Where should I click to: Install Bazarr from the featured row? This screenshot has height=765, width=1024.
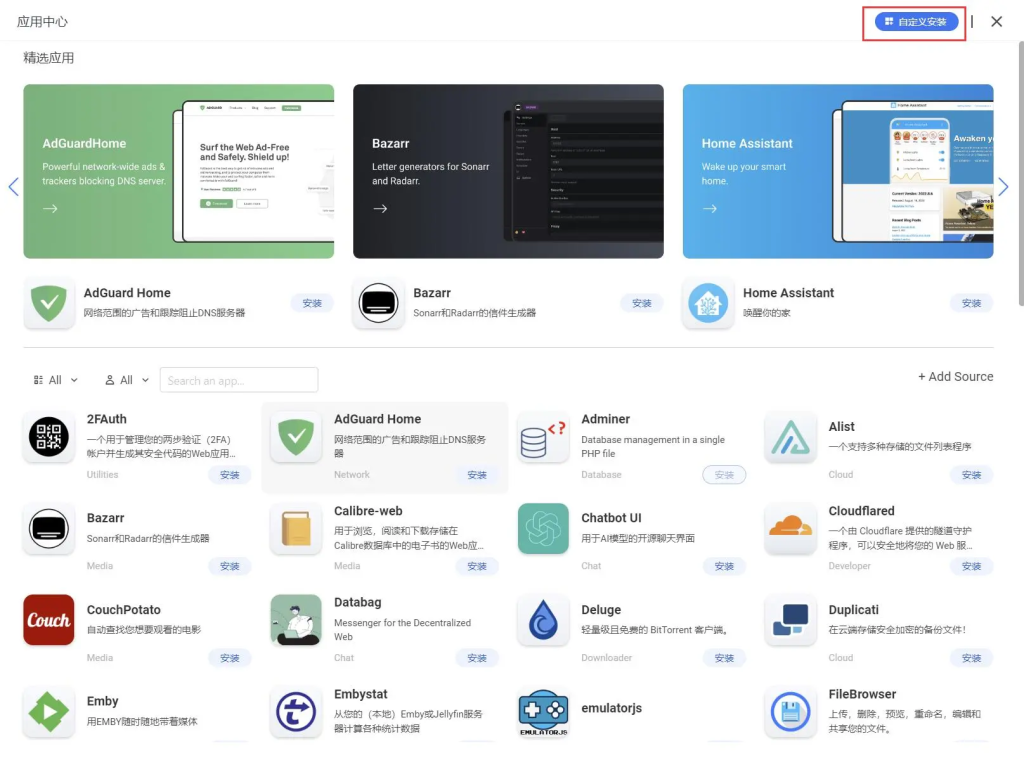tap(642, 303)
